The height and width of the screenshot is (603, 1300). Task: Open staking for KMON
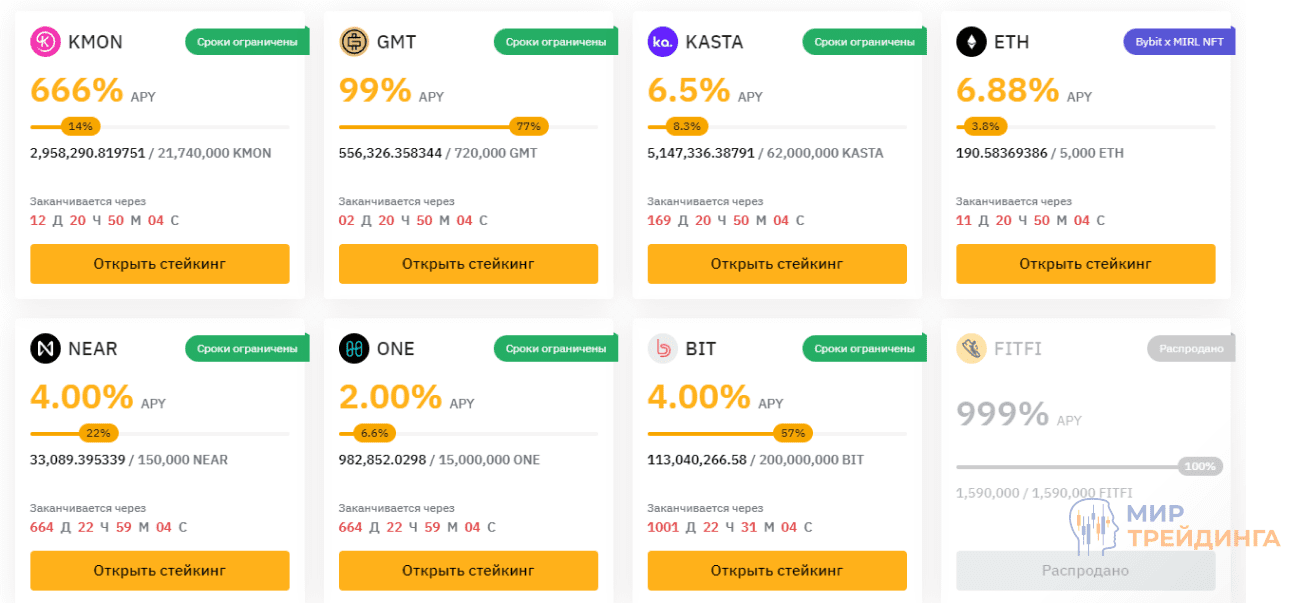(160, 264)
